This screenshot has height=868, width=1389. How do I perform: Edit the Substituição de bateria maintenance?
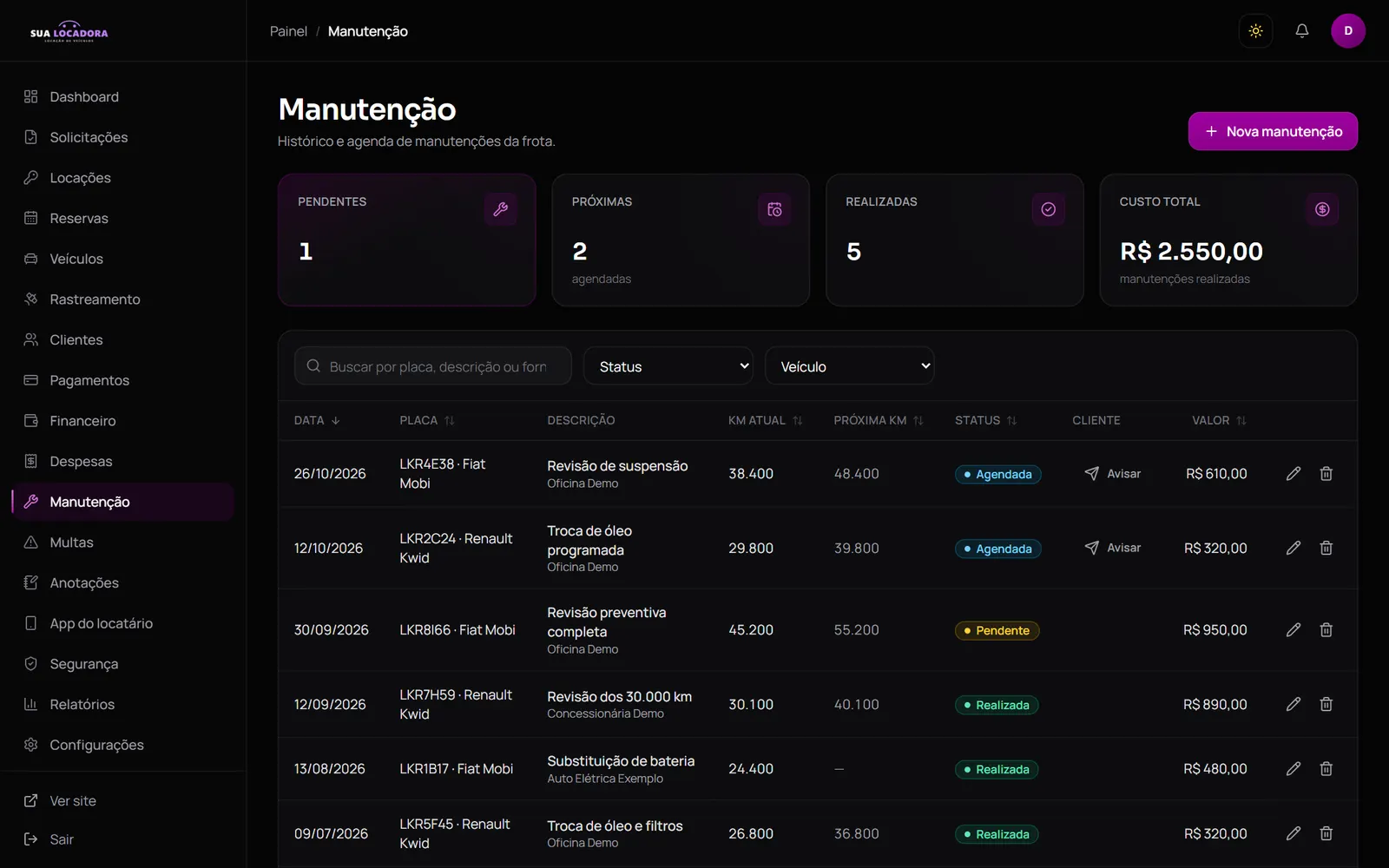point(1293,769)
